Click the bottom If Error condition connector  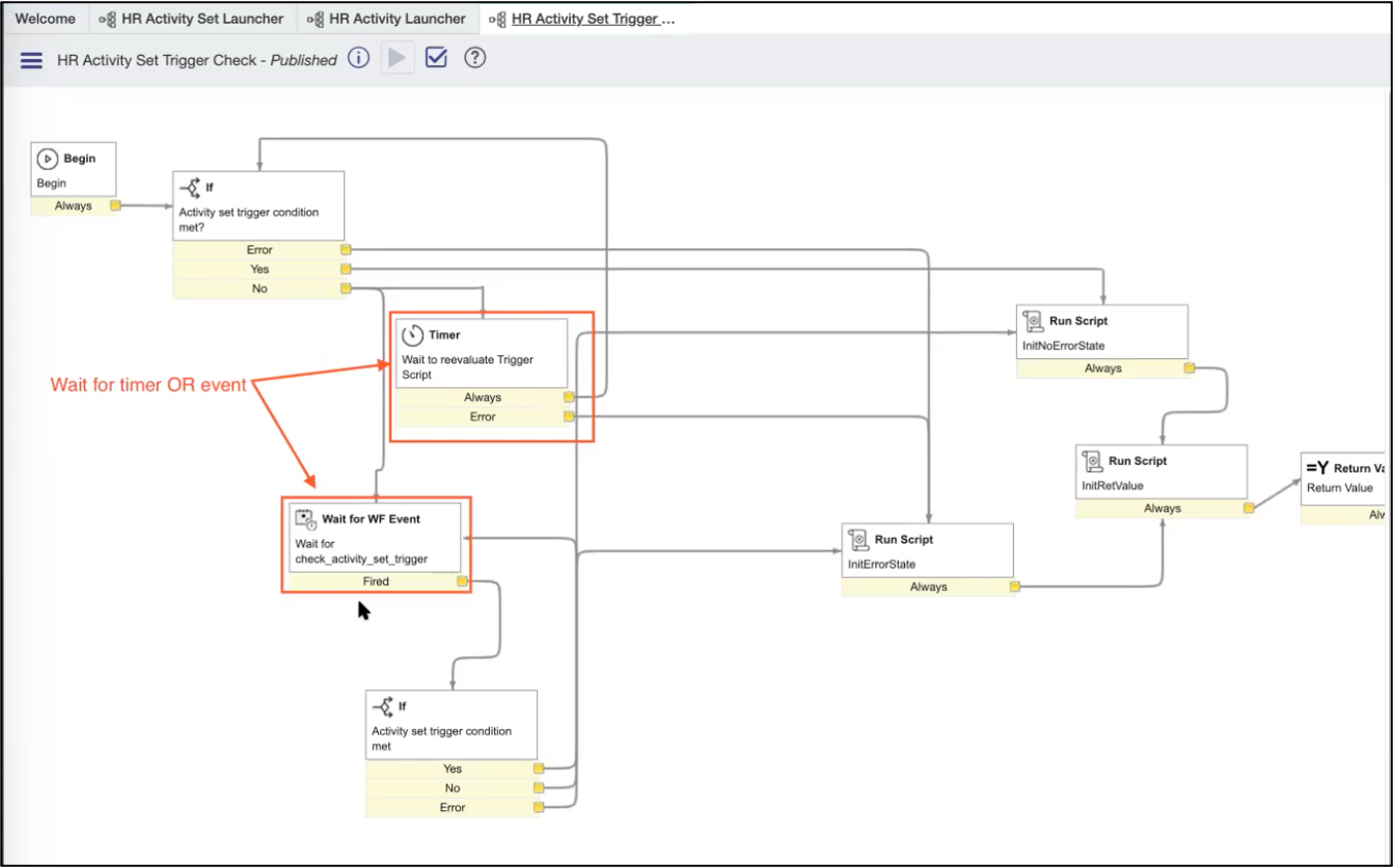pos(539,808)
